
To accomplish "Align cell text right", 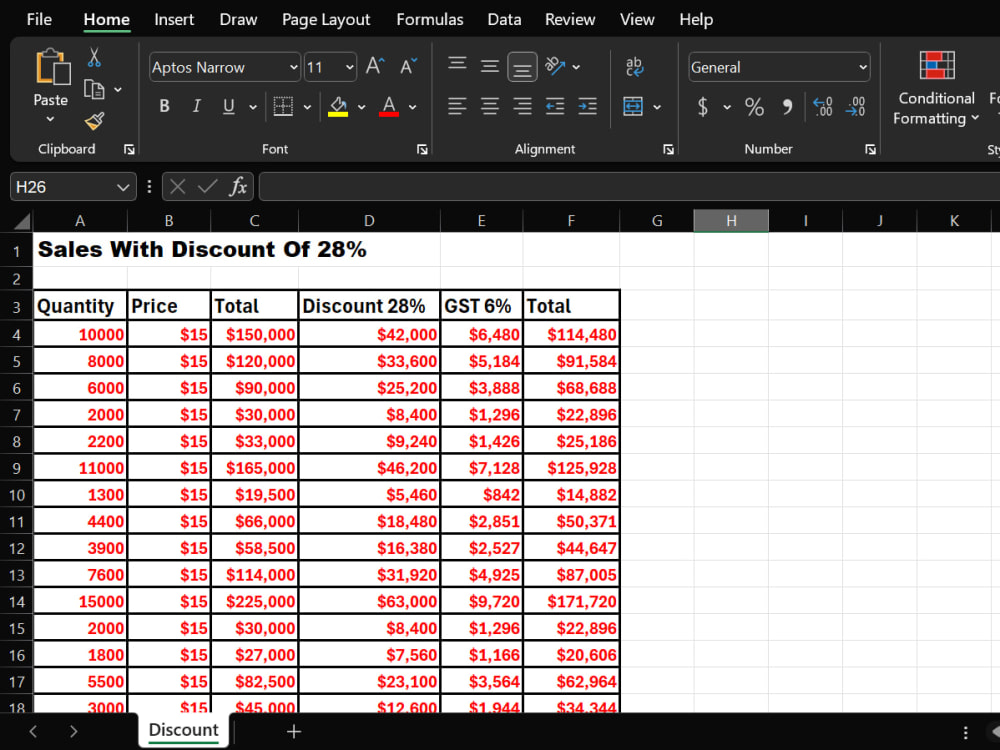I will 522,107.
